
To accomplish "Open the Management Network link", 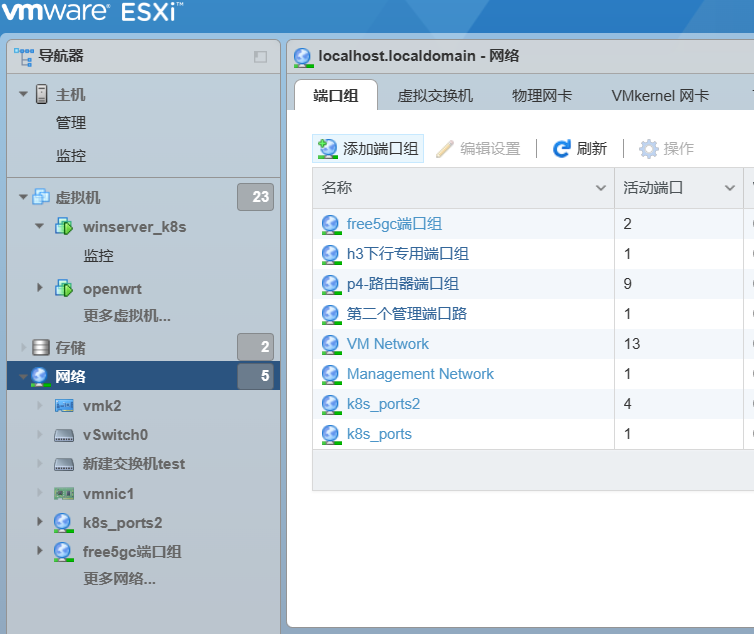I will [x=420, y=374].
